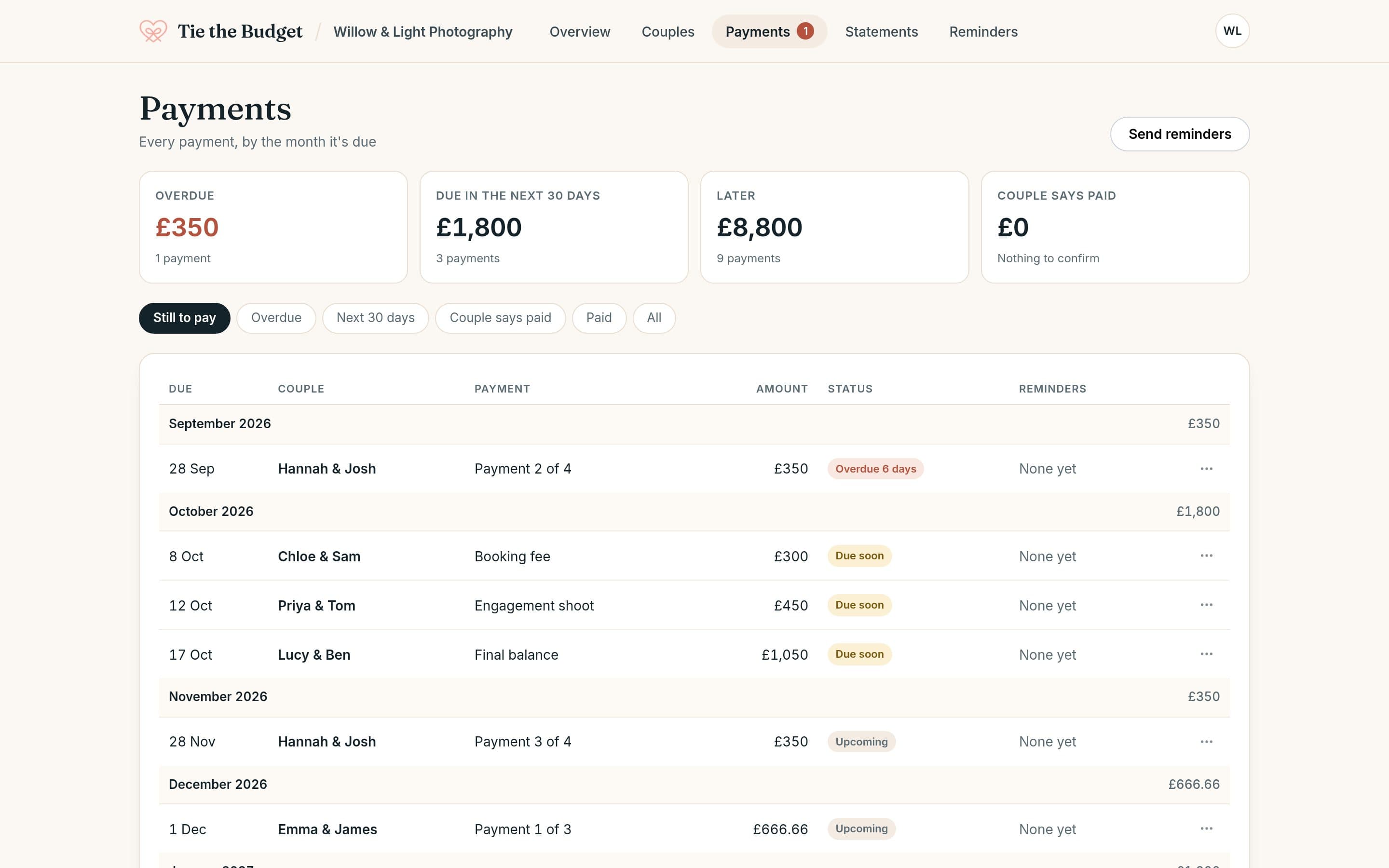Open row menu for Chloe & Sam booking fee

(x=1207, y=556)
